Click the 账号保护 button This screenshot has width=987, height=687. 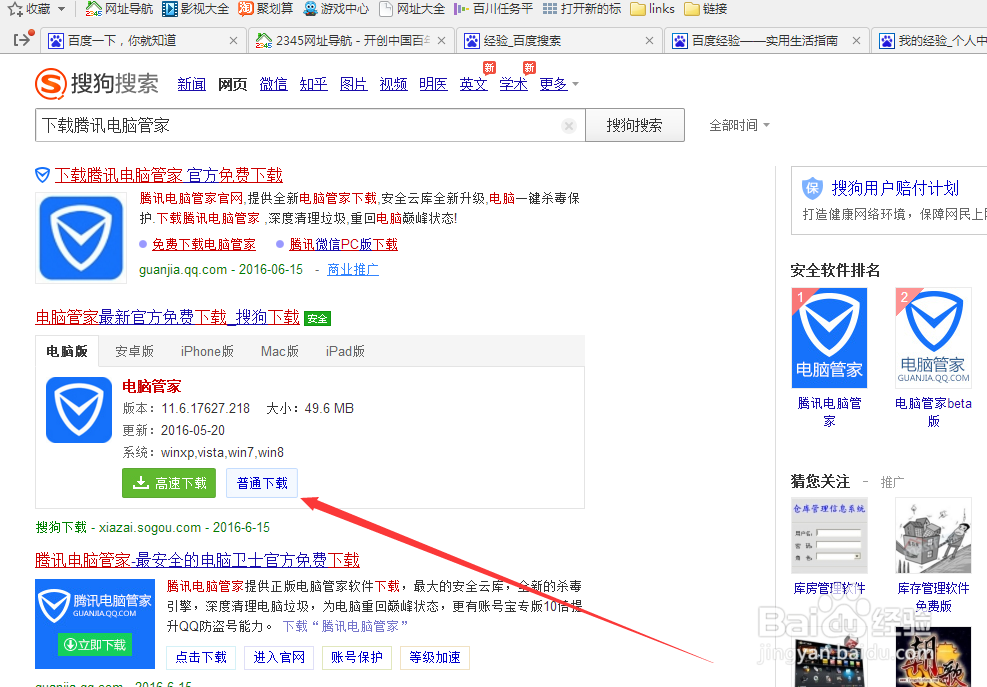pos(357,657)
